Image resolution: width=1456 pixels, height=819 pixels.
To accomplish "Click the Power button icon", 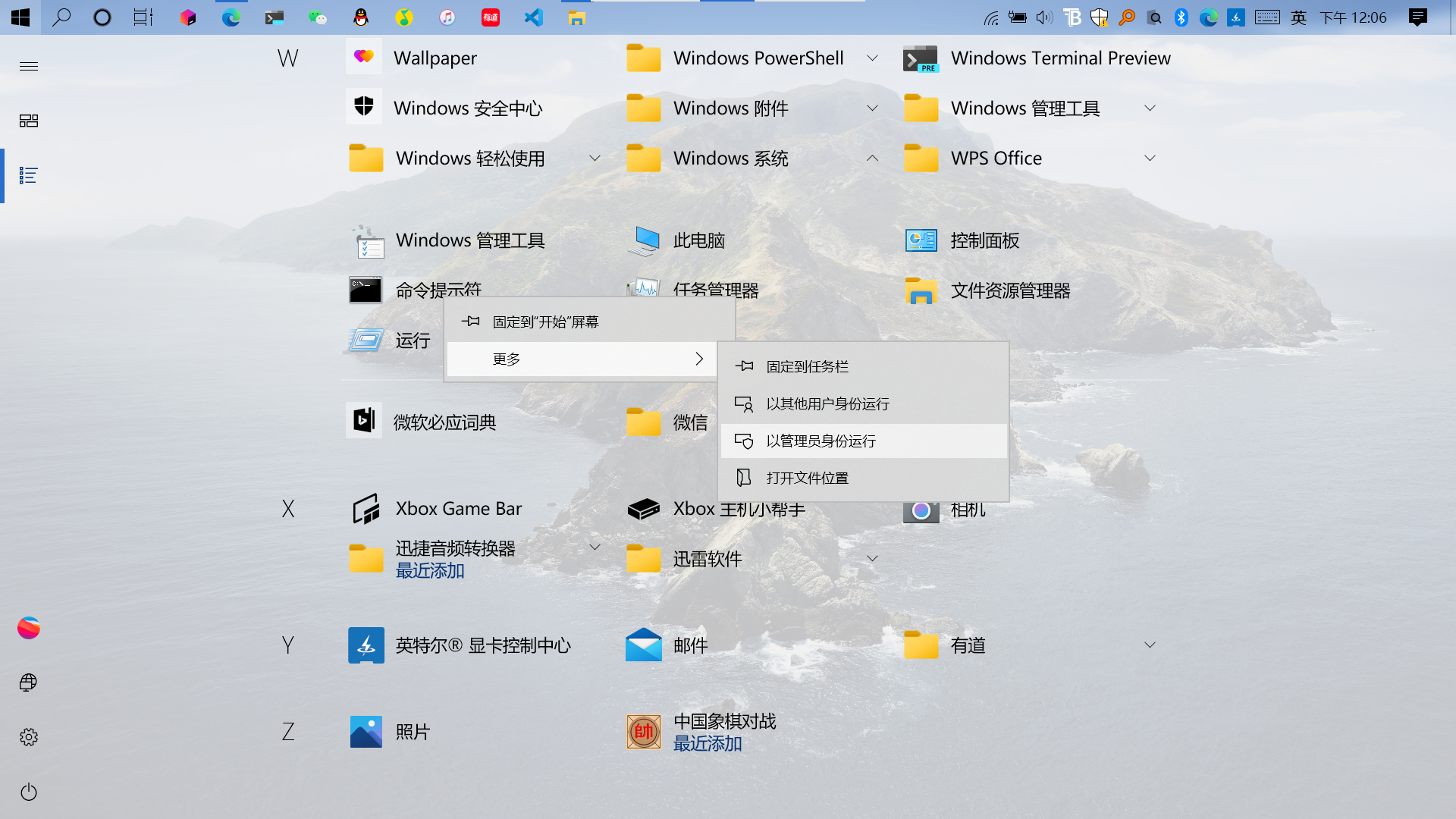I will [x=29, y=792].
